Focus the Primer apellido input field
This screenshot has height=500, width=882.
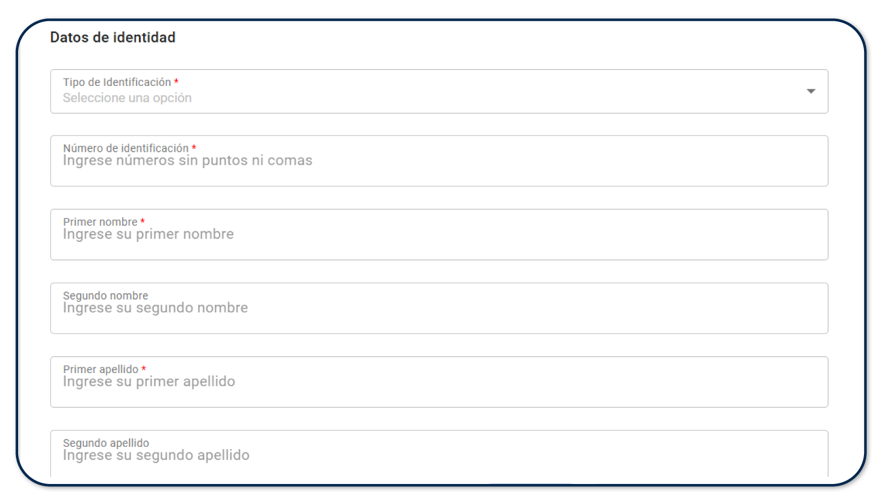(x=438, y=383)
